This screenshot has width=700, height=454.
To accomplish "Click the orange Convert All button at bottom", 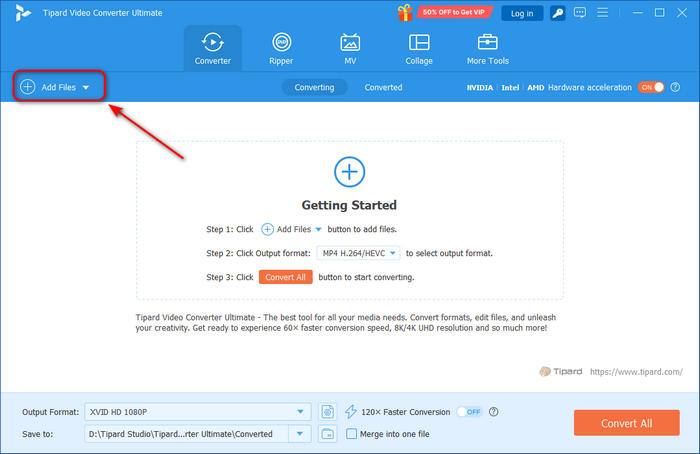I will 627,423.
